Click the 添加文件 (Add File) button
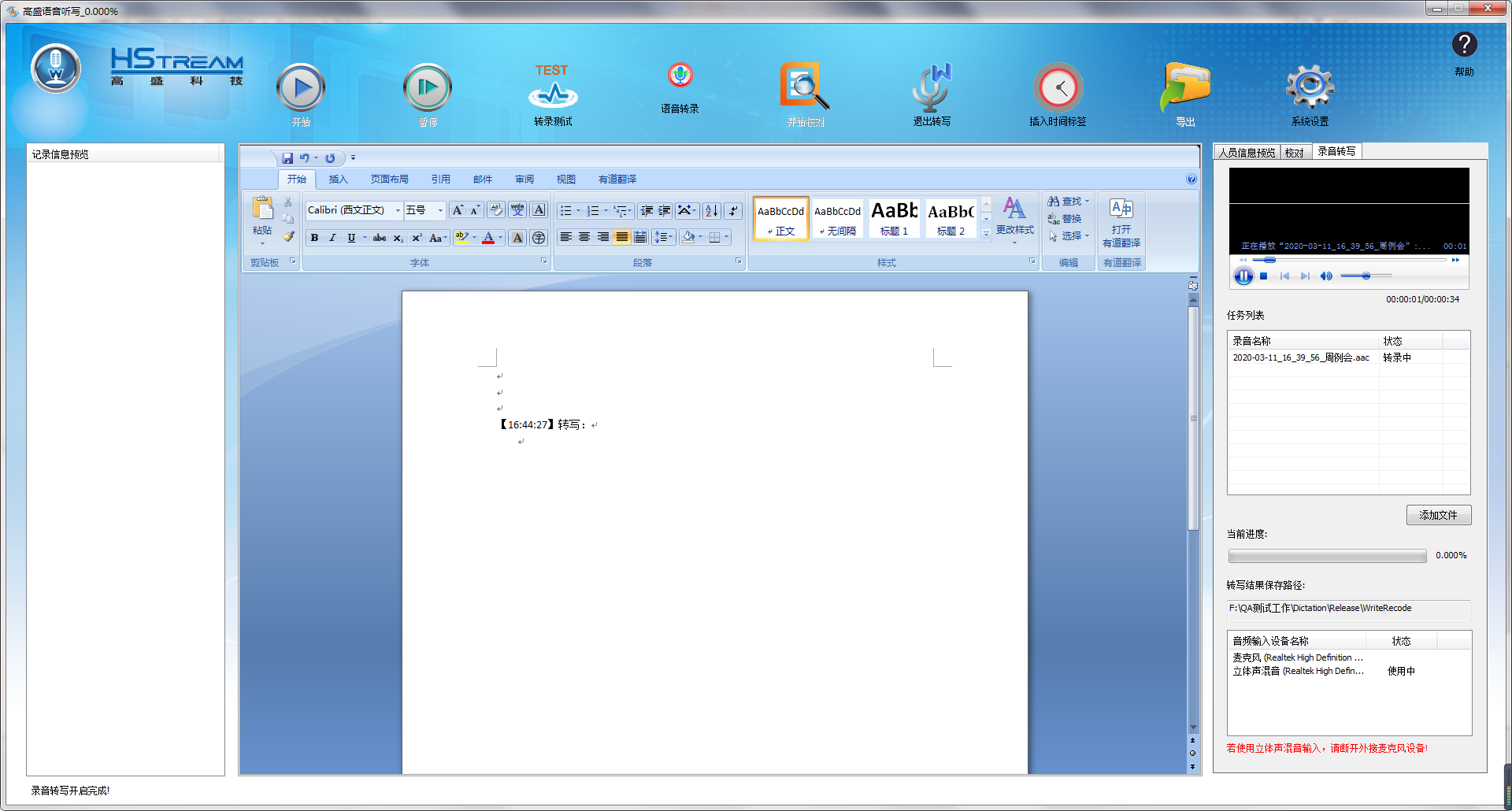The height and width of the screenshot is (811, 1512). (1438, 515)
